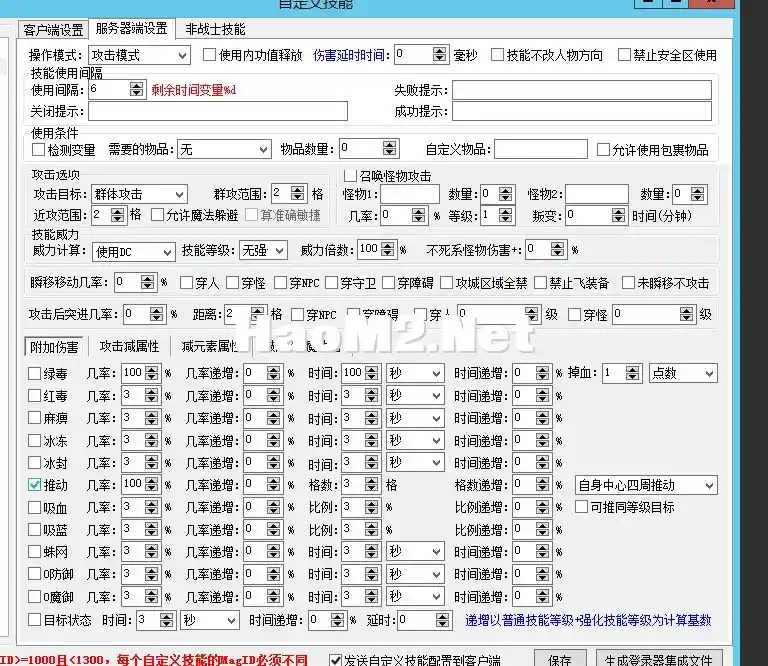
Task: Open the 减元素属性 sub-tab
Action: click(209, 347)
